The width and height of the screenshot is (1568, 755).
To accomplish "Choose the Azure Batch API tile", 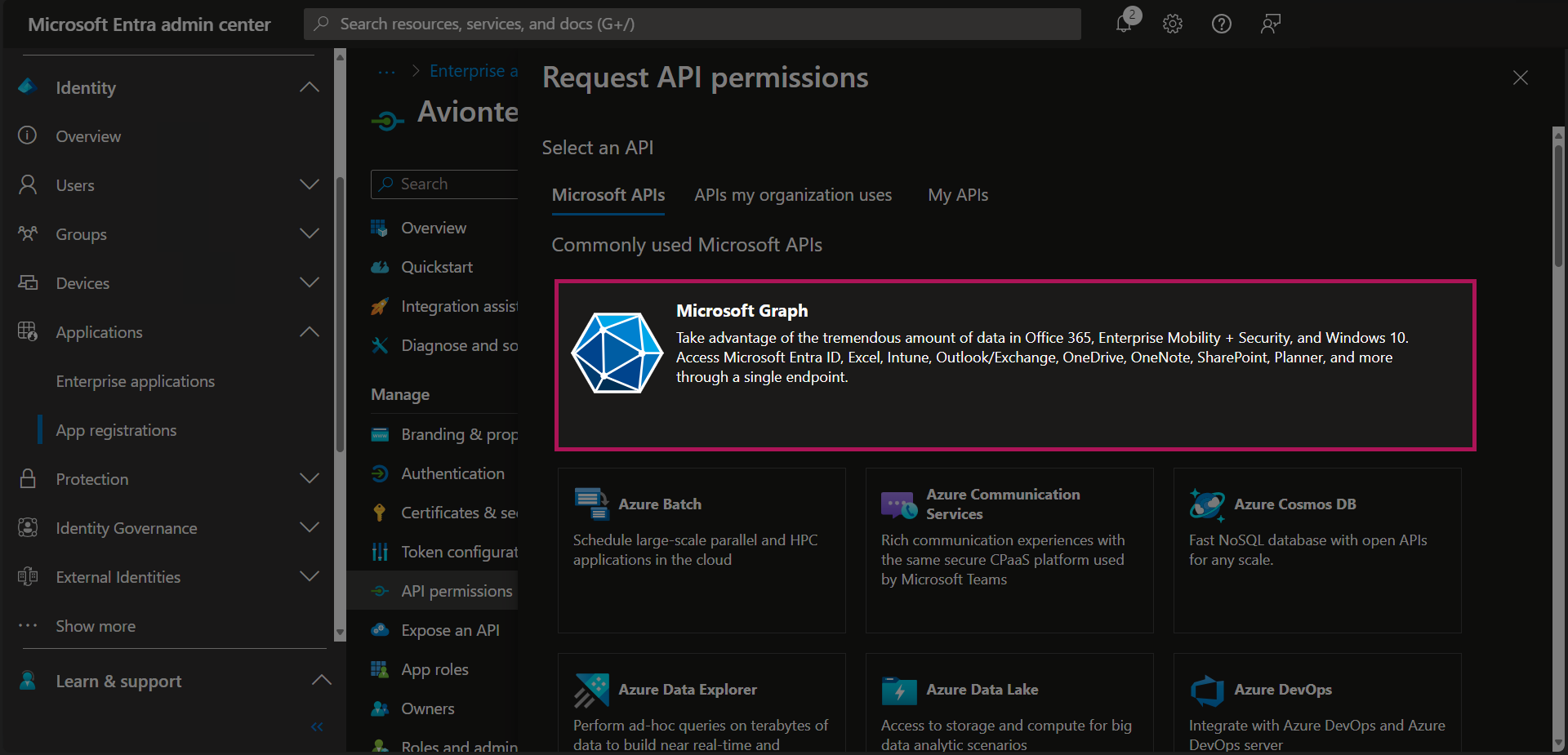I will tap(701, 549).
